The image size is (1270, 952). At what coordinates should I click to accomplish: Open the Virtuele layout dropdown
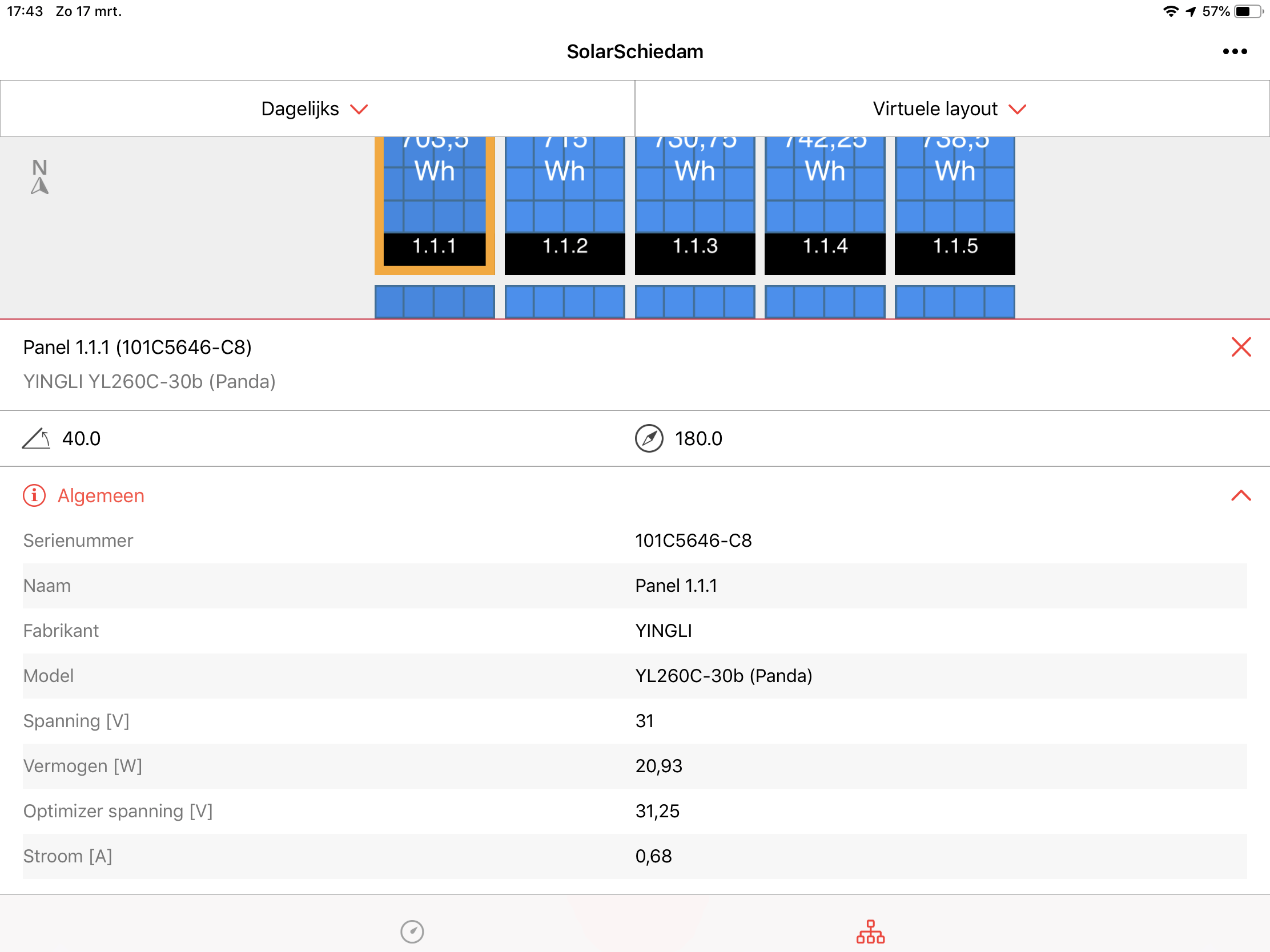pos(950,109)
